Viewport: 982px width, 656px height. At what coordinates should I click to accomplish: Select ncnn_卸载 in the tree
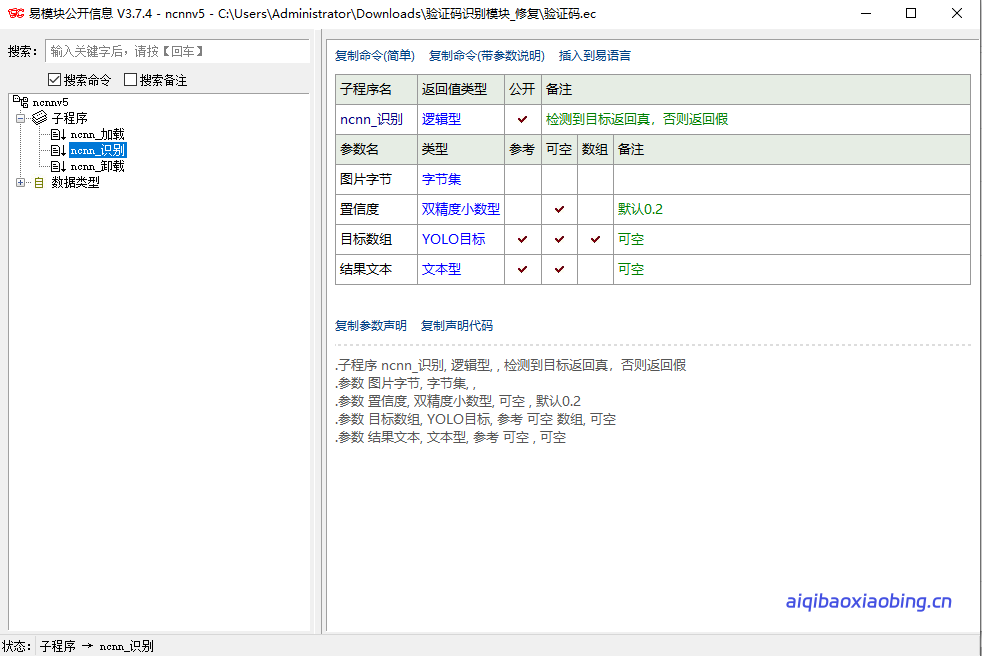[97, 166]
